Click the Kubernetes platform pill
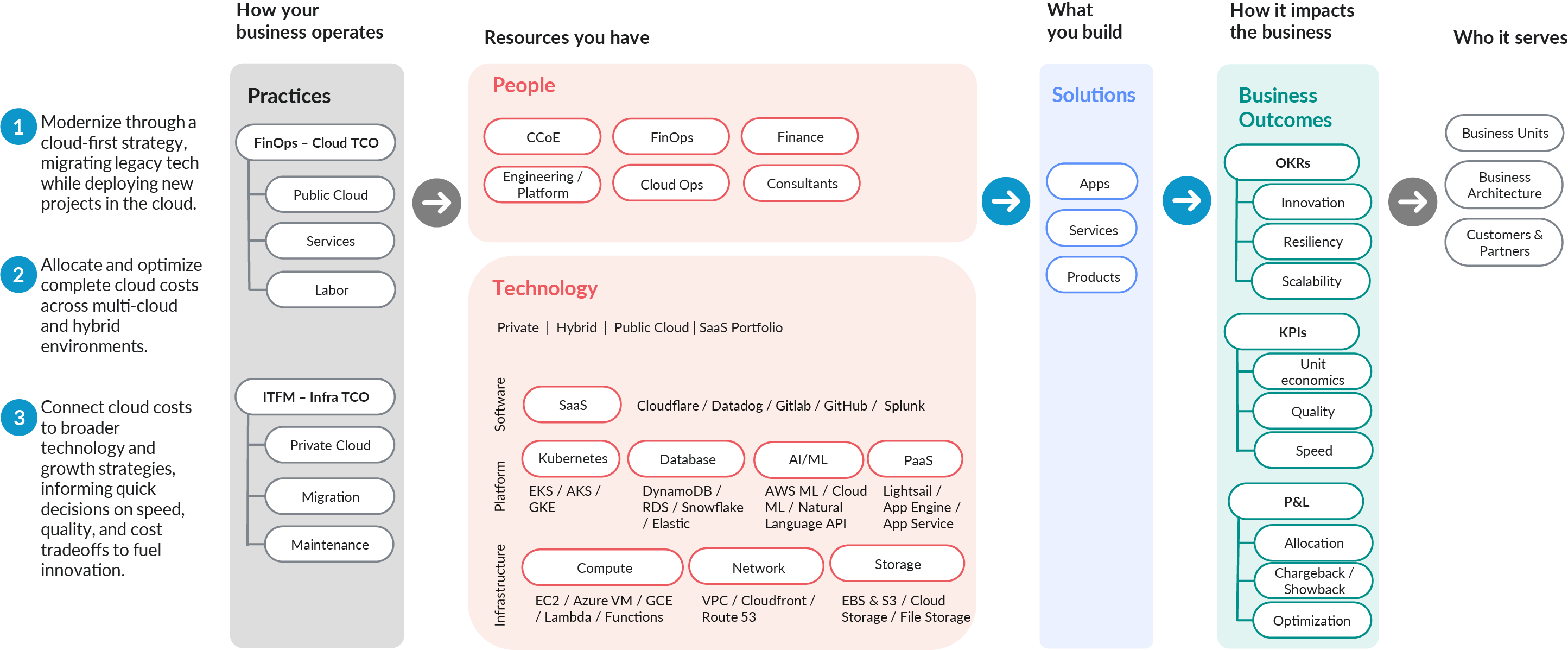 tap(572, 458)
